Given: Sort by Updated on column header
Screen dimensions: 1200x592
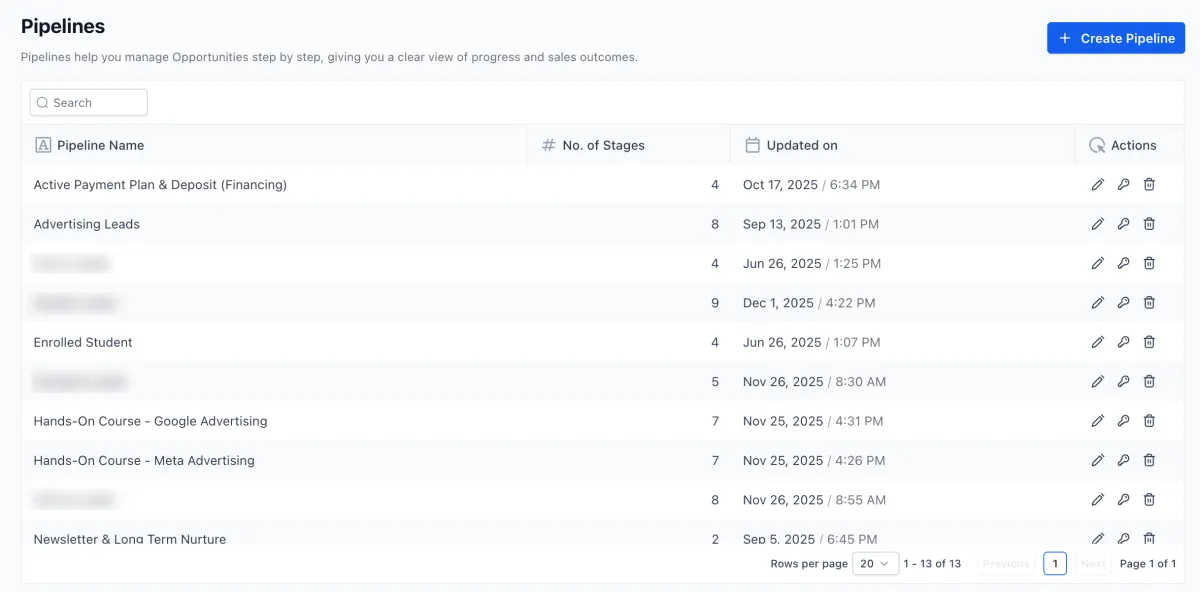Looking at the screenshot, I should pyautogui.click(x=801, y=145).
